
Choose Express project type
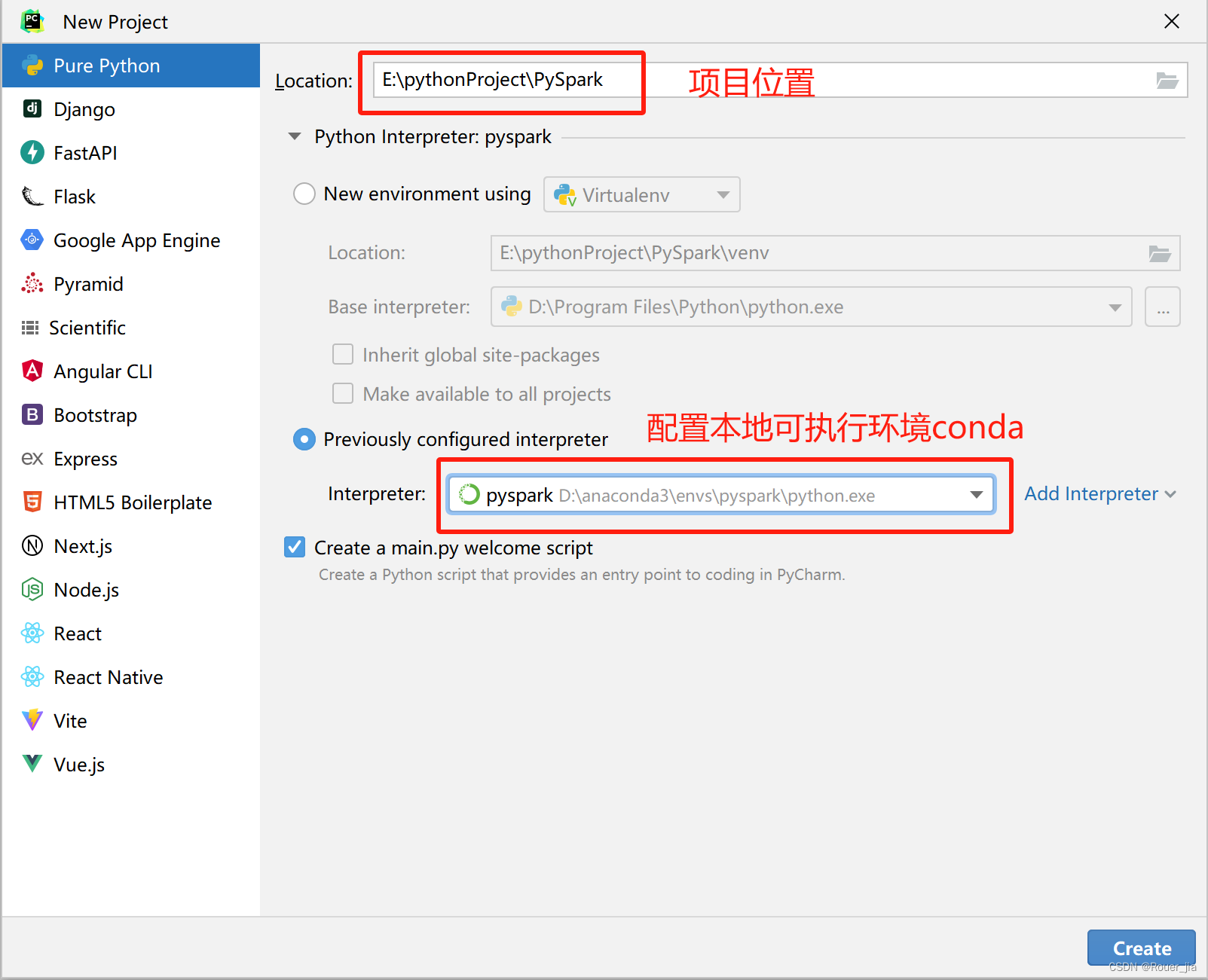(x=131, y=459)
